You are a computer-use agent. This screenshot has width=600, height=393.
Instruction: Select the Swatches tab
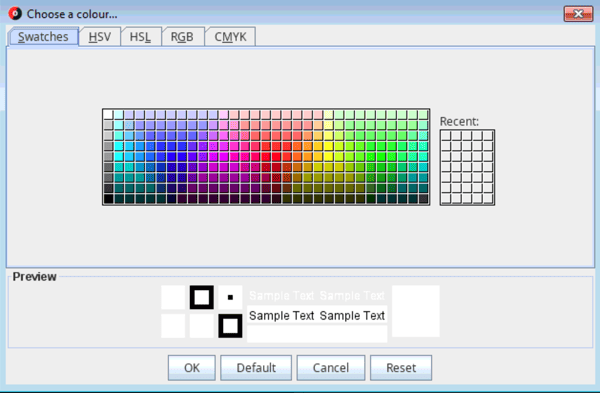(43, 37)
